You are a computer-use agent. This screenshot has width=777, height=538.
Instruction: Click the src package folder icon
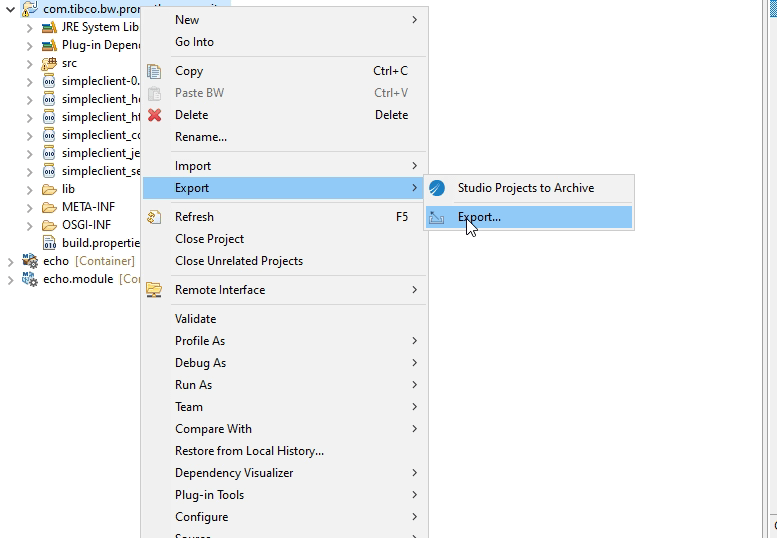point(49,63)
